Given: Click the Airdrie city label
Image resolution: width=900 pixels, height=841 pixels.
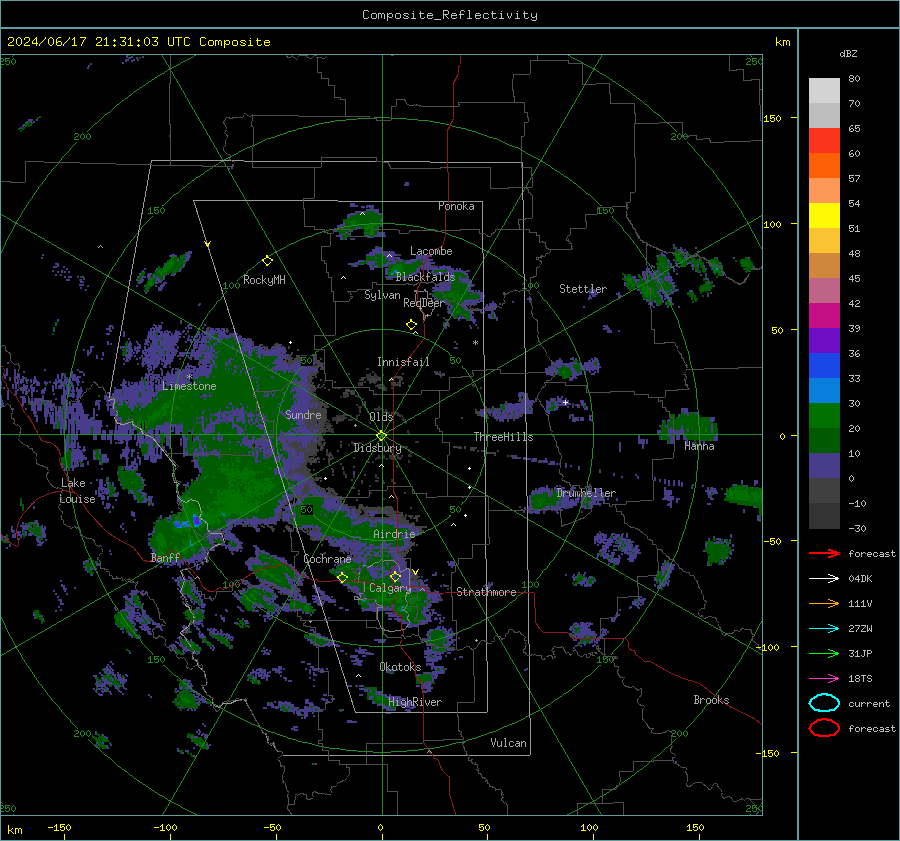Looking at the screenshot, I should [x=394, y=534].
